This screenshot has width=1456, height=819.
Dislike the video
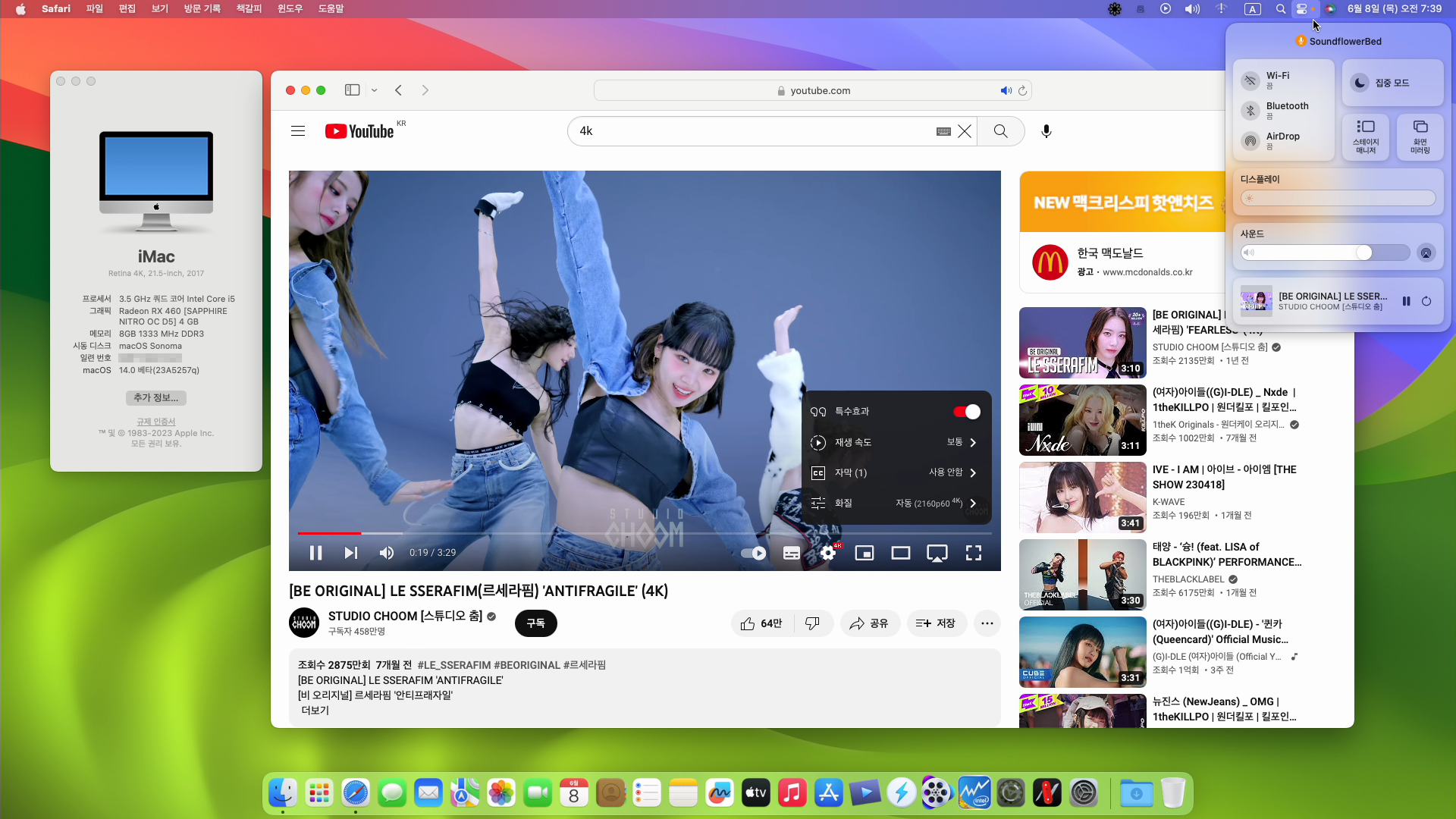pos(813,623)
